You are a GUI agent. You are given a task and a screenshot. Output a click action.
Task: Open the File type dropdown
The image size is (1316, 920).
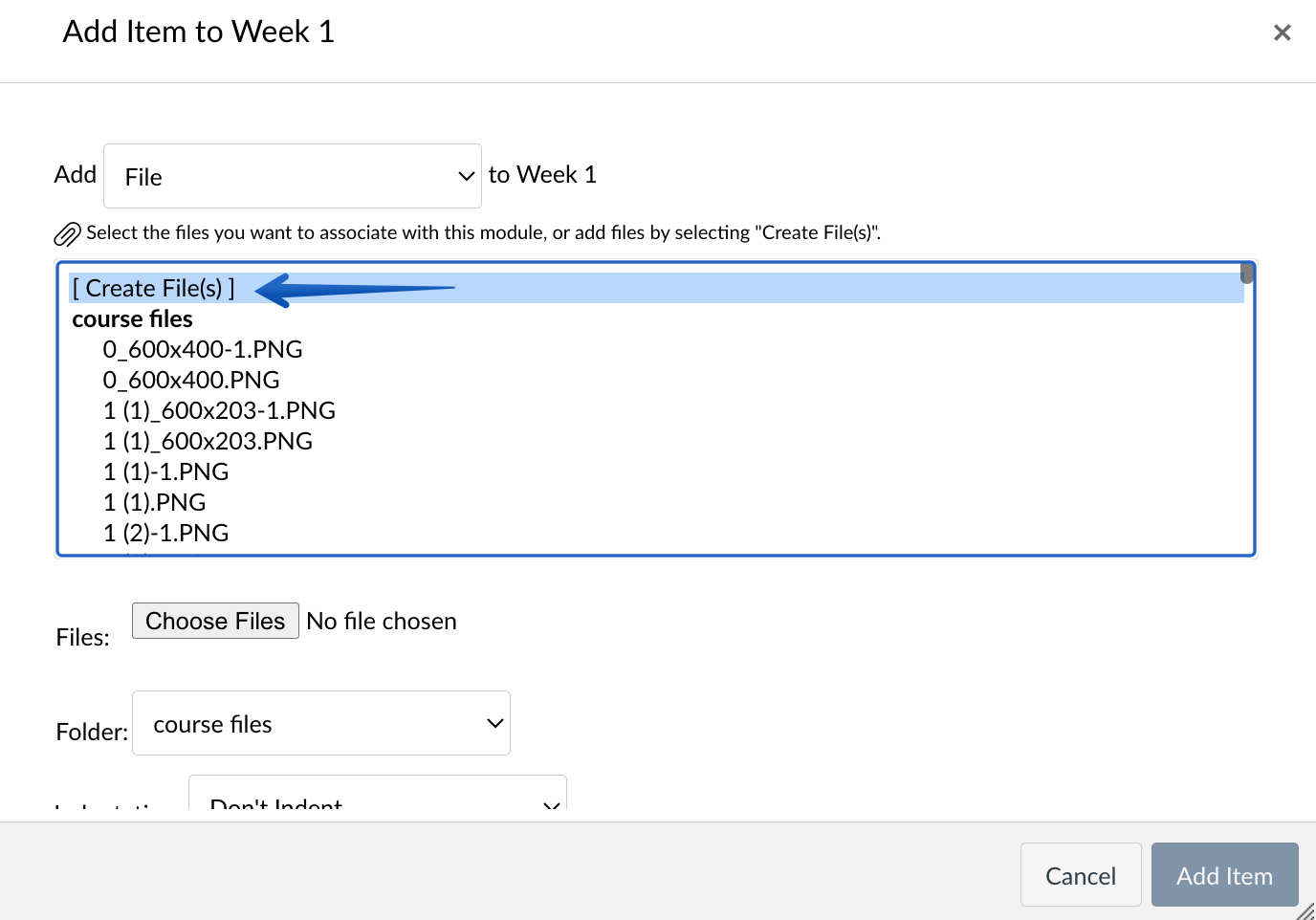click(293, 176)
